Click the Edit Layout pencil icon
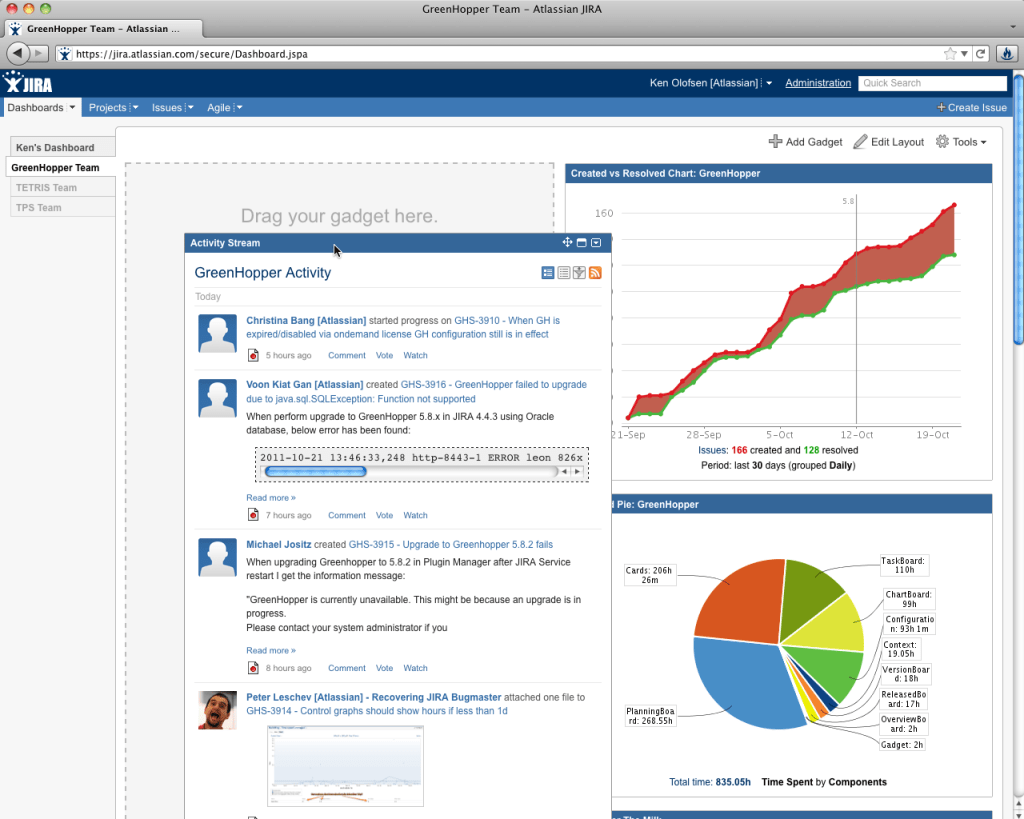The height and width of the screenshot is (819, 1024). 859,141
